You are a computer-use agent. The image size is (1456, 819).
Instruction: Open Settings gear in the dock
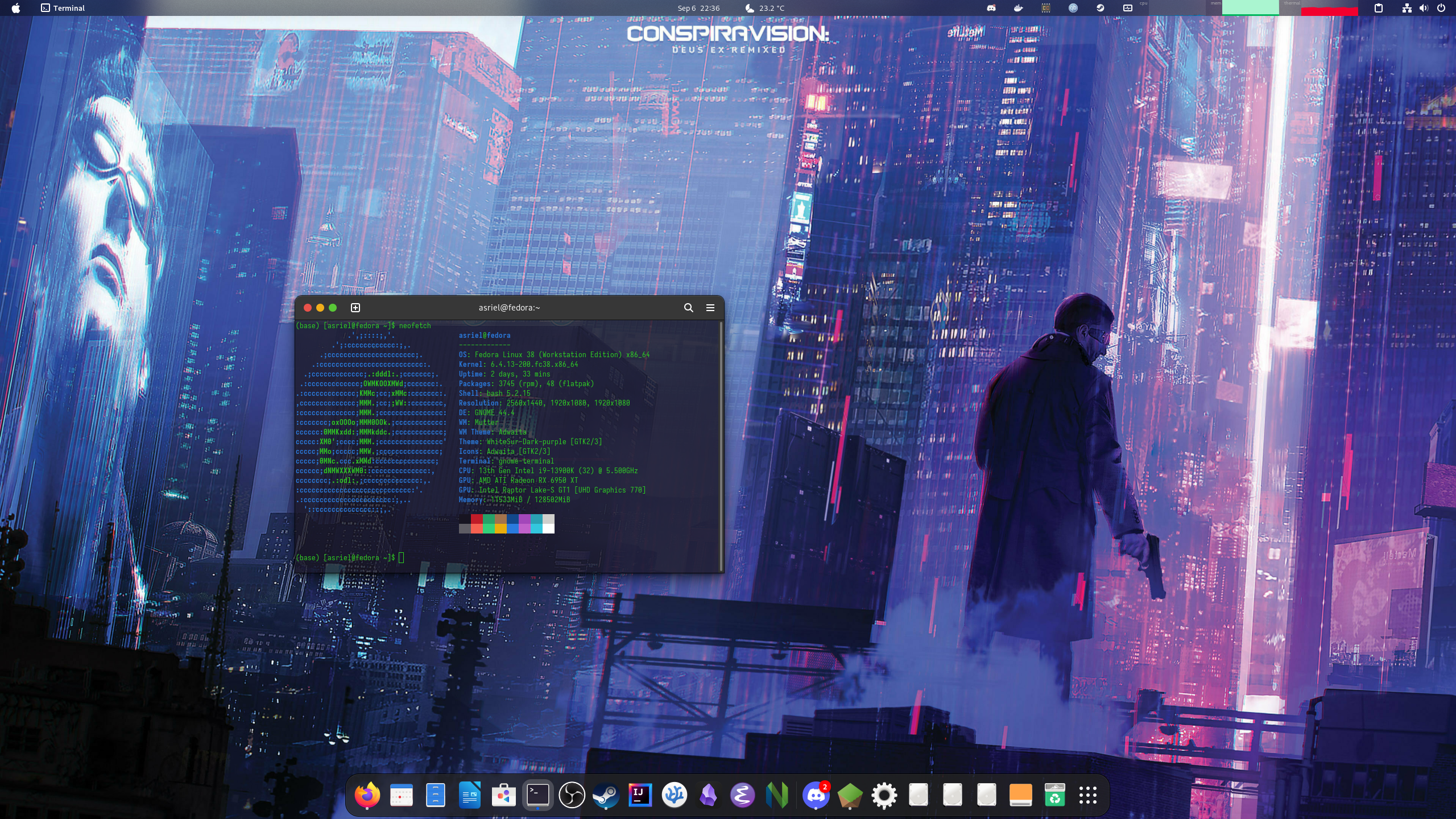(x=884, y=795)
